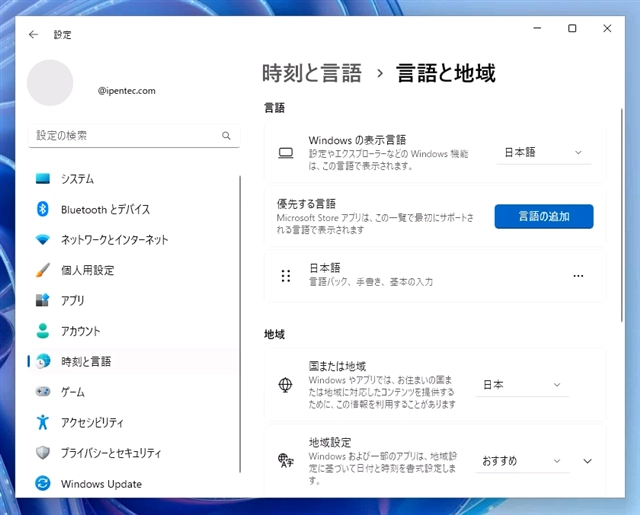This screenshot has width=640, height=515.
Task: Open the 地域設定 dropdown おすすめ
Action: coord(522,461)
